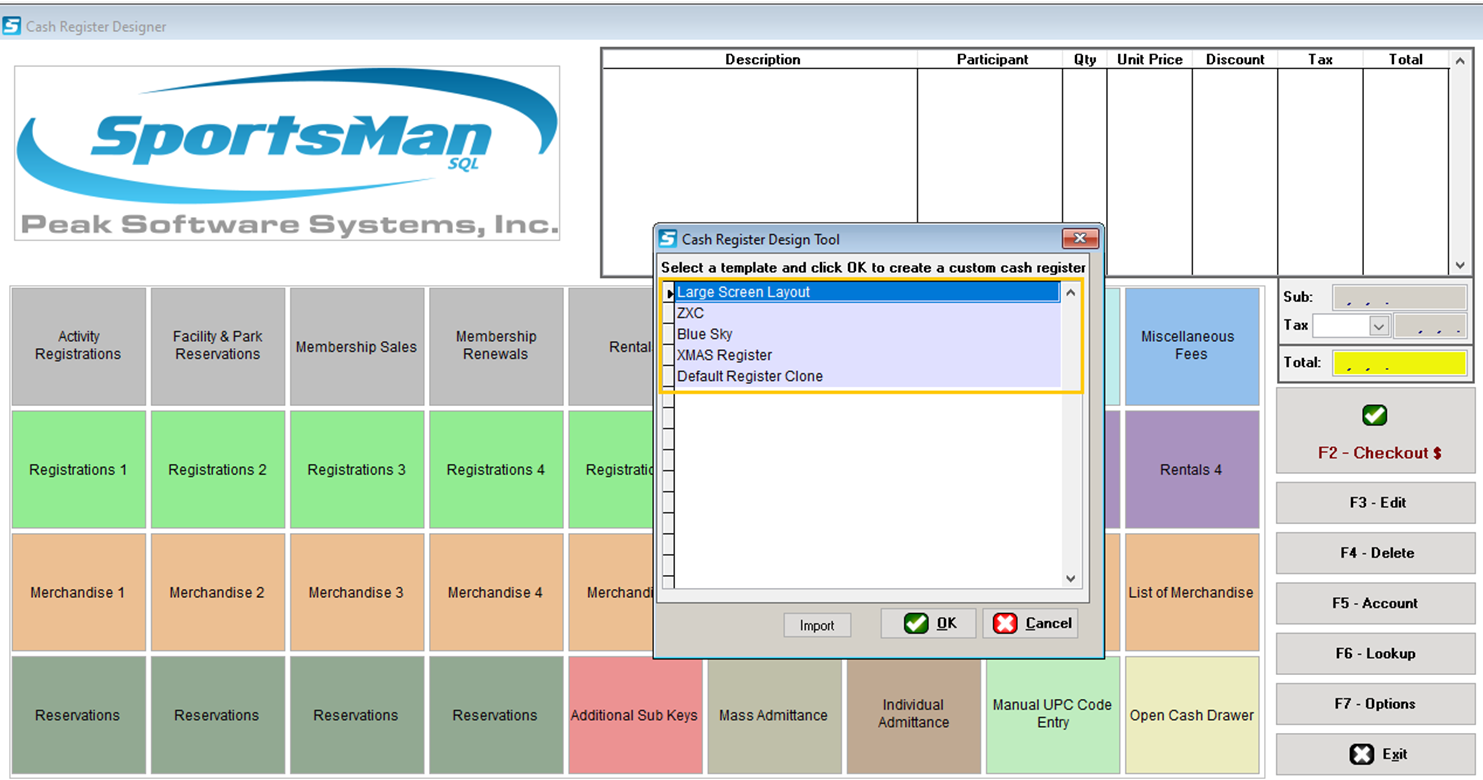
Task: Click the yellow Total amount field
Action: [1398, 363]
